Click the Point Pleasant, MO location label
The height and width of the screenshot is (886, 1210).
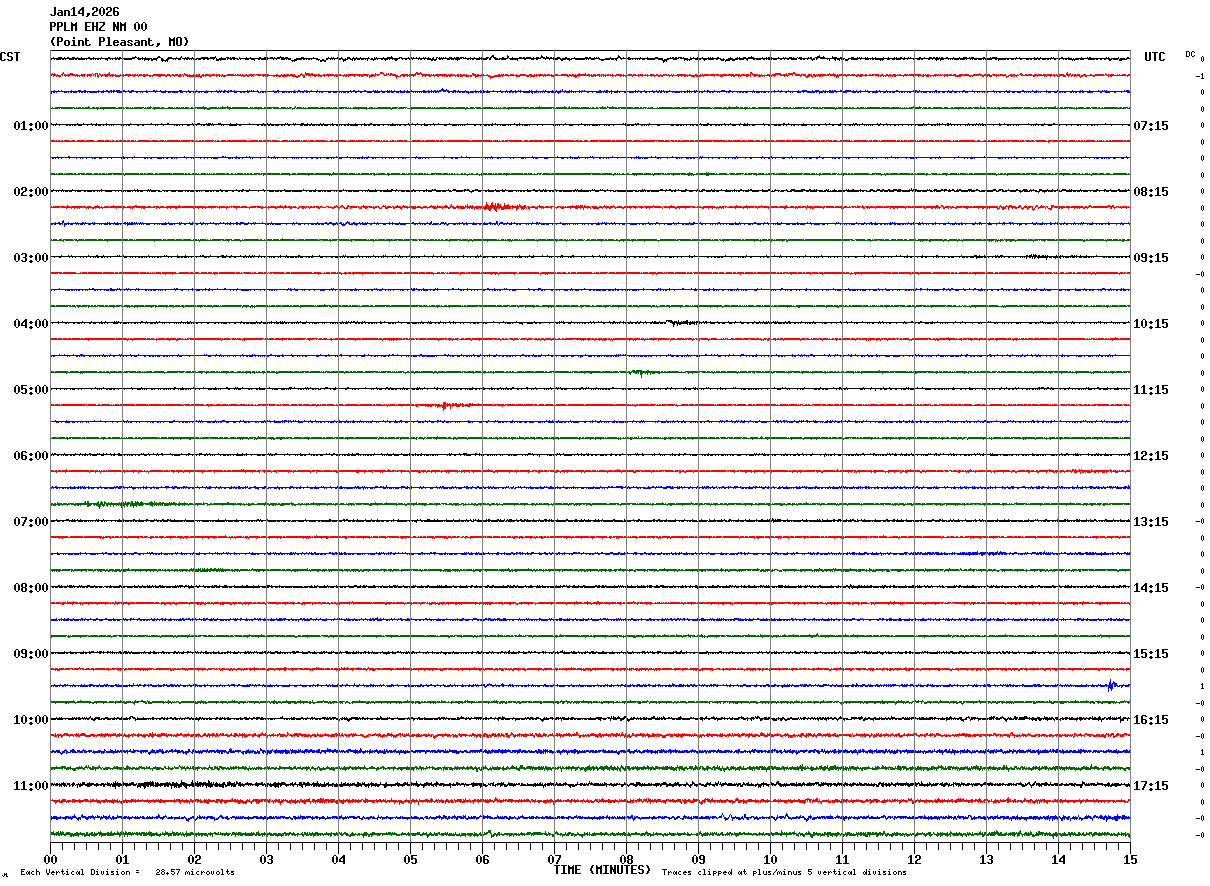click(x=119, y=42)
